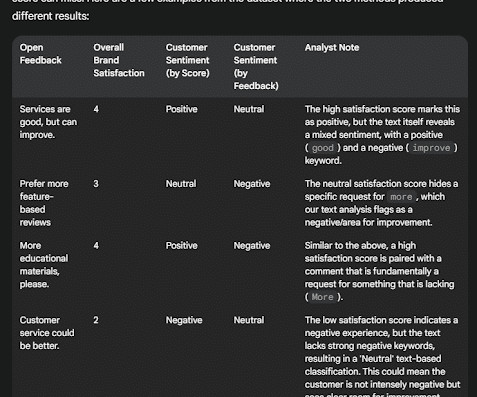Click the Customer Sentiment (by Score) header
Viewport: 477px width, 397px height.
[x=188, y=60]
